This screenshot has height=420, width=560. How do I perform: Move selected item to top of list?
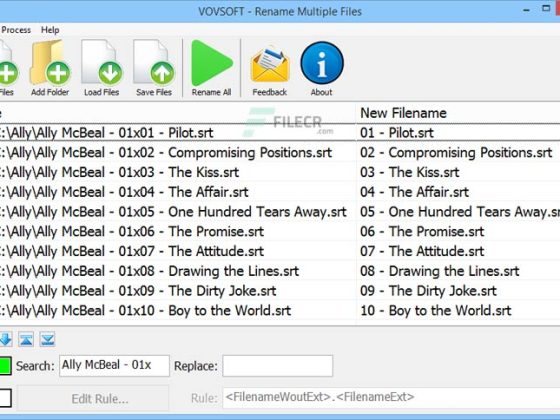[x=26, y=339]
